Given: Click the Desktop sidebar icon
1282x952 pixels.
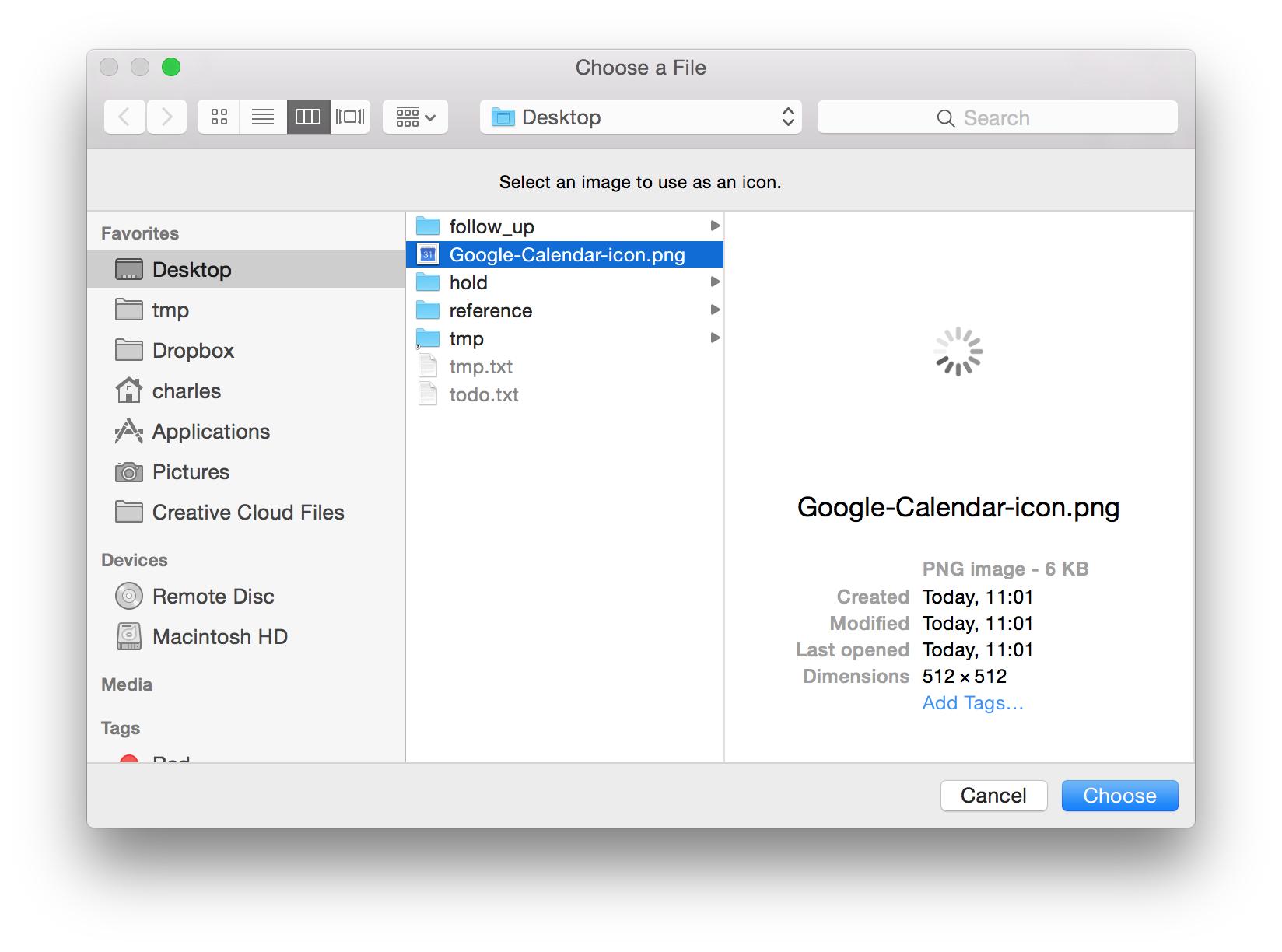Looking at the screenshot, I should [x=129, y=270].
